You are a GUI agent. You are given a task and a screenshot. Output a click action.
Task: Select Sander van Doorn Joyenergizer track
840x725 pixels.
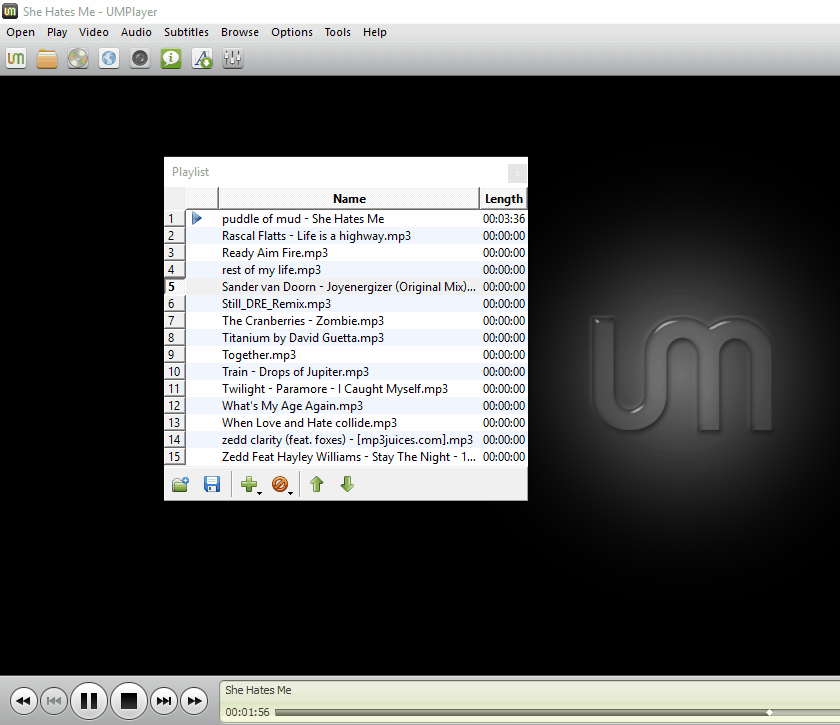pyautogui.click(x=349, y=287)
